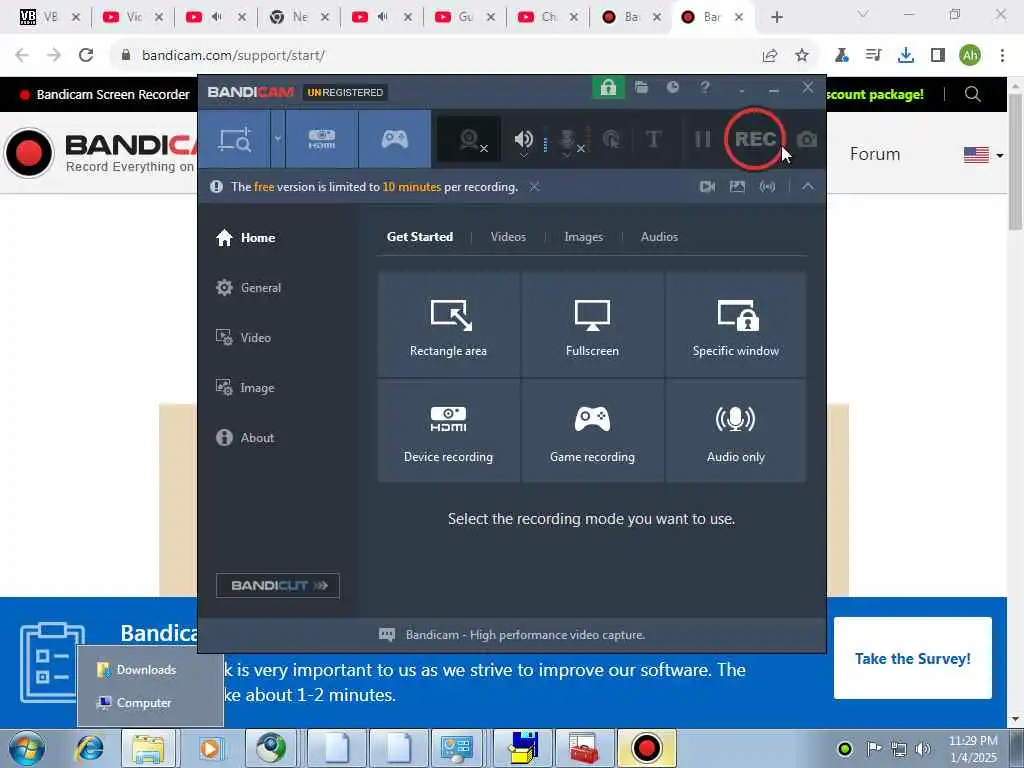The width and height of the screenshot is (1024, 768).
Task: Select screen recording mode icon in Bandicam toolbar
Action: [235, 139]
